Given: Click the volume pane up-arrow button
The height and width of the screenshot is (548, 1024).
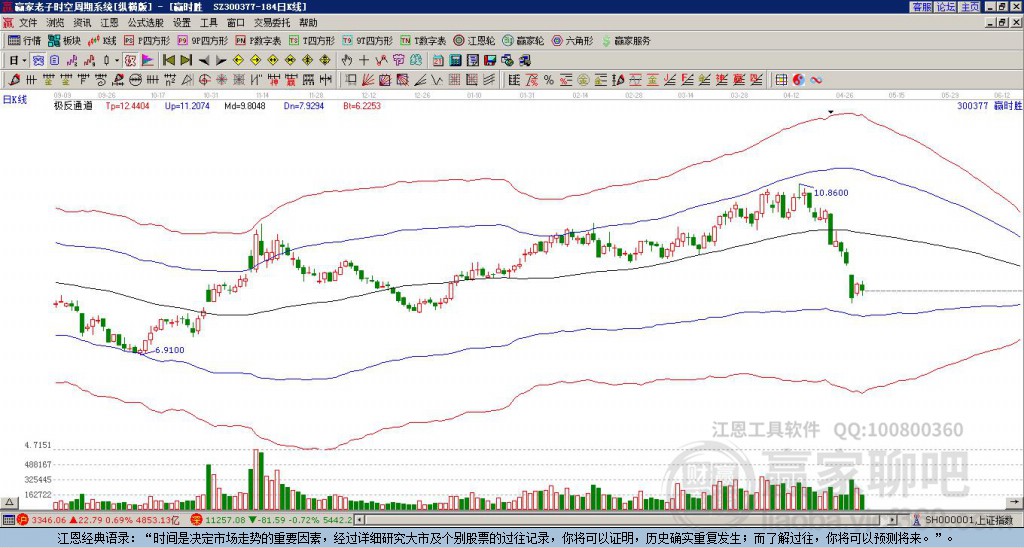Looking at the screenshot, I should click(x=8, y=502).
